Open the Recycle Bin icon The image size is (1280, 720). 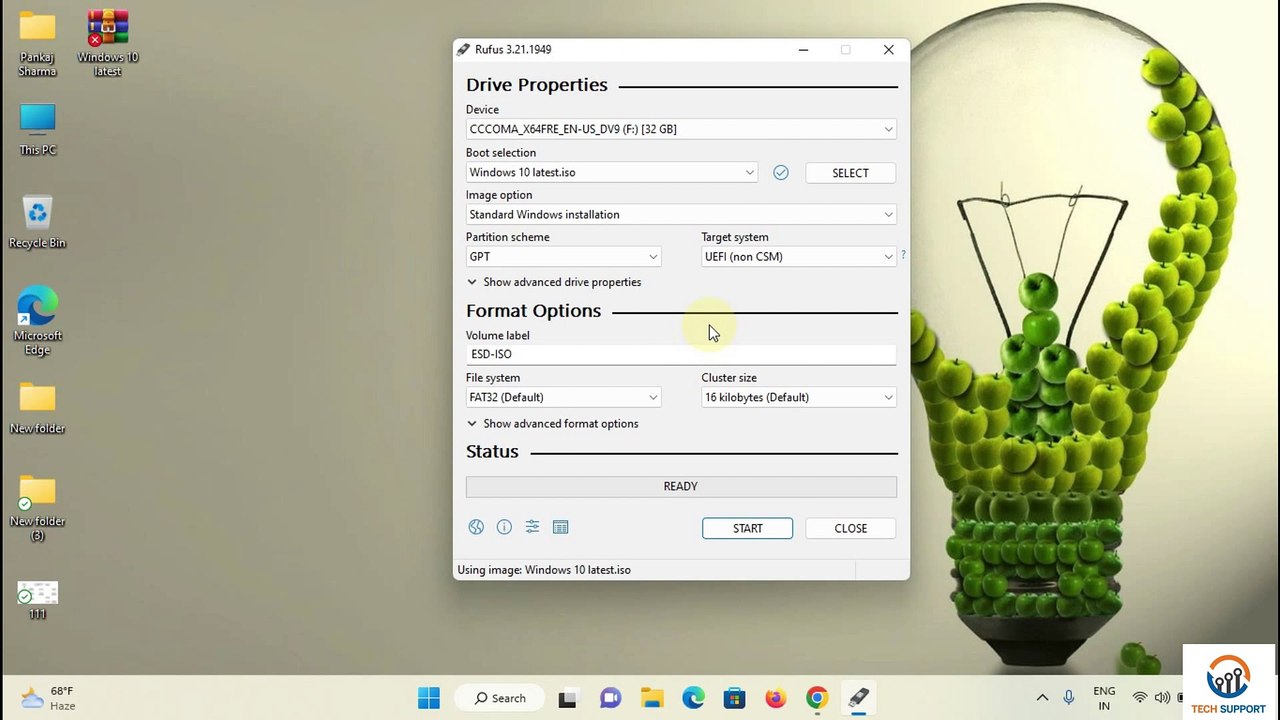pos(37,221)
